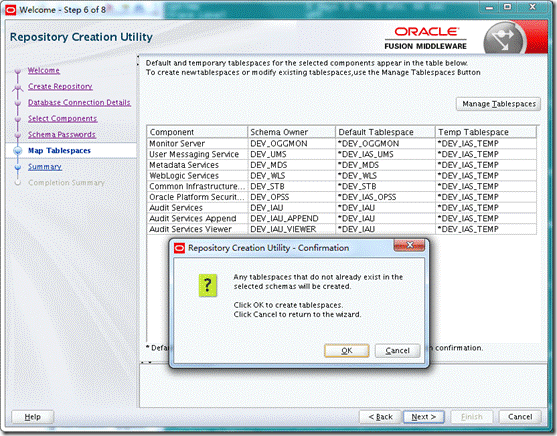Click the Component column header
Viewport: 557px width, 436px height.
(197, 132)
